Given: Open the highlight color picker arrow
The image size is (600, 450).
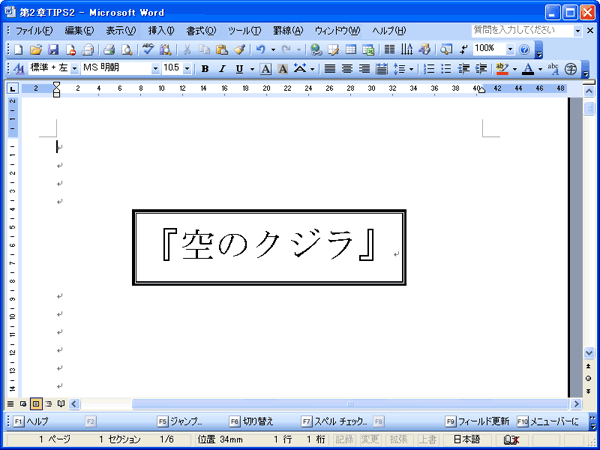Looking at the screenshot, I should coord(515,69).
